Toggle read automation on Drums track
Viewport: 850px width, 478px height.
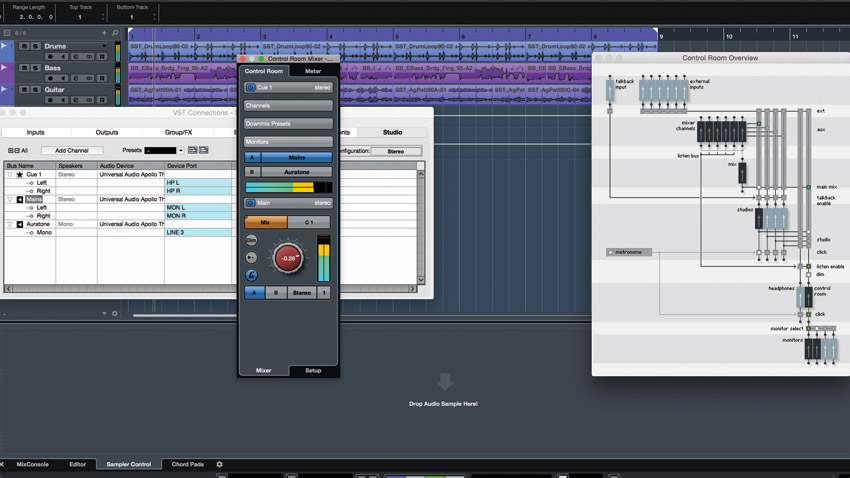point(101,56)
